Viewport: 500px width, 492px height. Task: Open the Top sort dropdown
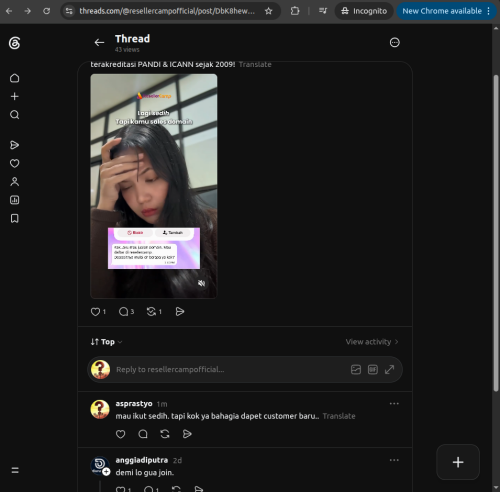[x=107, y=342]
